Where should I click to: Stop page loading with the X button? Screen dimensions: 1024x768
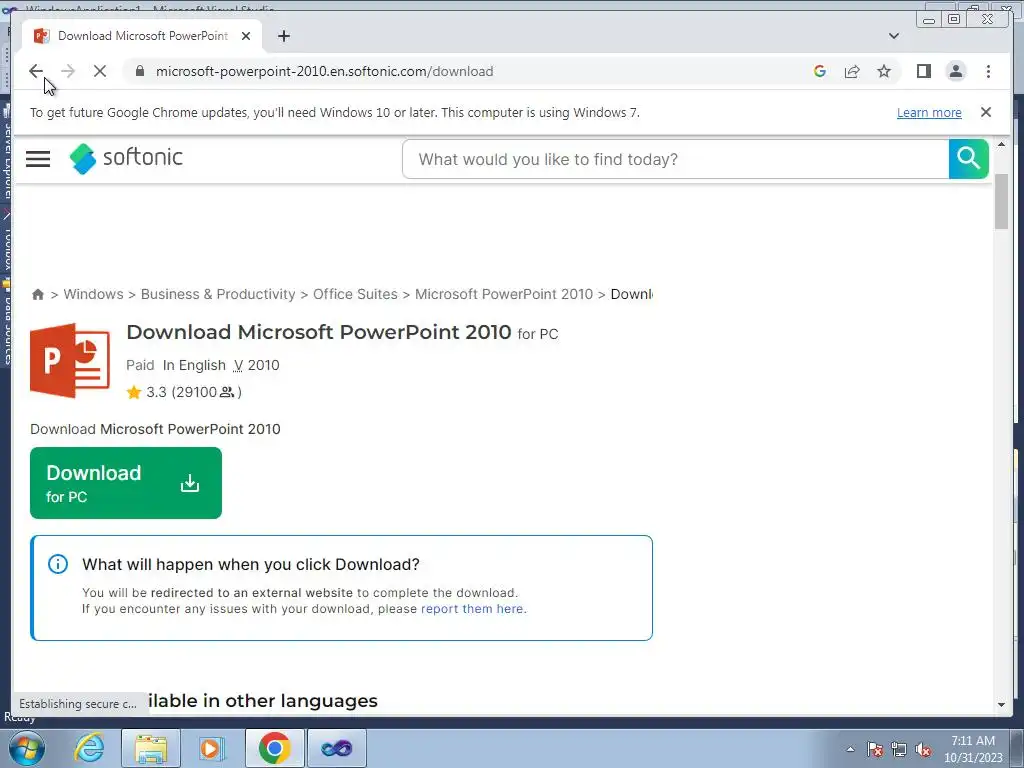tap(100, 71)
